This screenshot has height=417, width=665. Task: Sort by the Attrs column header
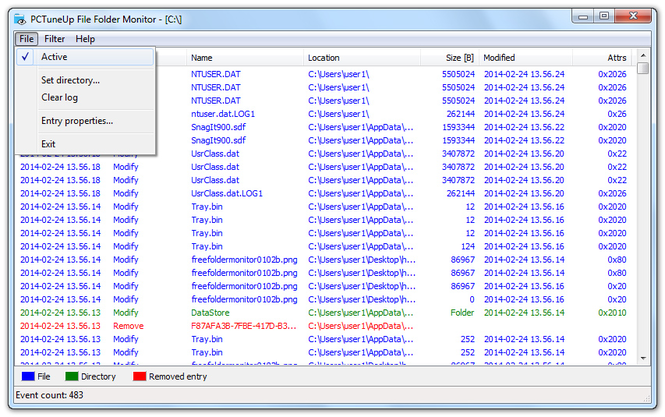click(602, 58)
